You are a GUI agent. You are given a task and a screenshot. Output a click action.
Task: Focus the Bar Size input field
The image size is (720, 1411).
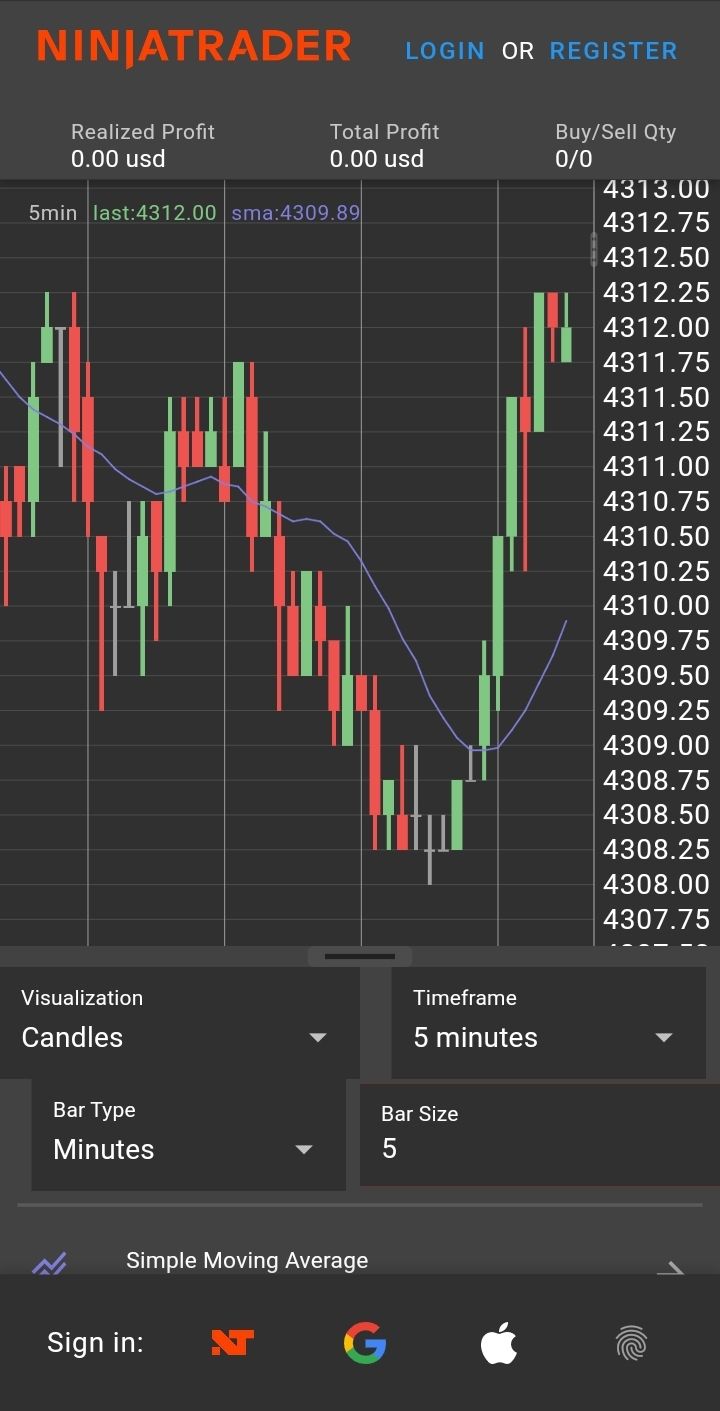[x=540, y=1148]
